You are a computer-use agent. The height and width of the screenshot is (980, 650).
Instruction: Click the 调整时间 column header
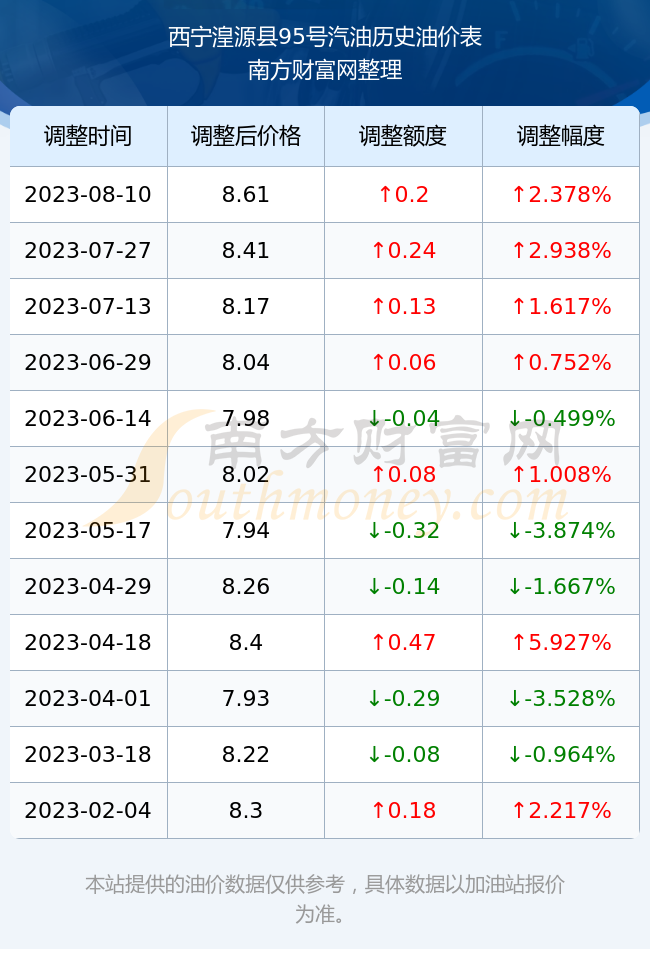pyautogui.click(x=88, y=136)
